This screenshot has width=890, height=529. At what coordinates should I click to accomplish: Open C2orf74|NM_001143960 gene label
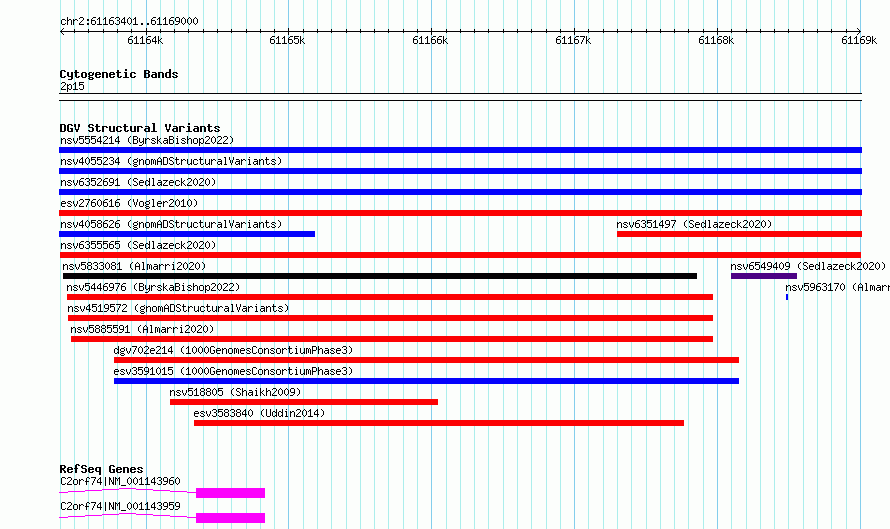pos(120,481)
